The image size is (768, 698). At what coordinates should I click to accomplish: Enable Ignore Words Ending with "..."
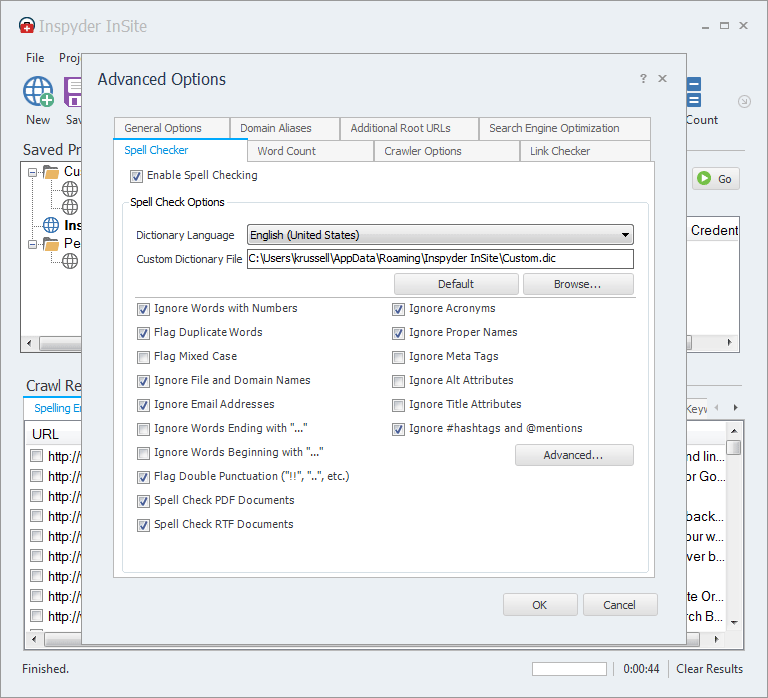[x=143, y=429]
